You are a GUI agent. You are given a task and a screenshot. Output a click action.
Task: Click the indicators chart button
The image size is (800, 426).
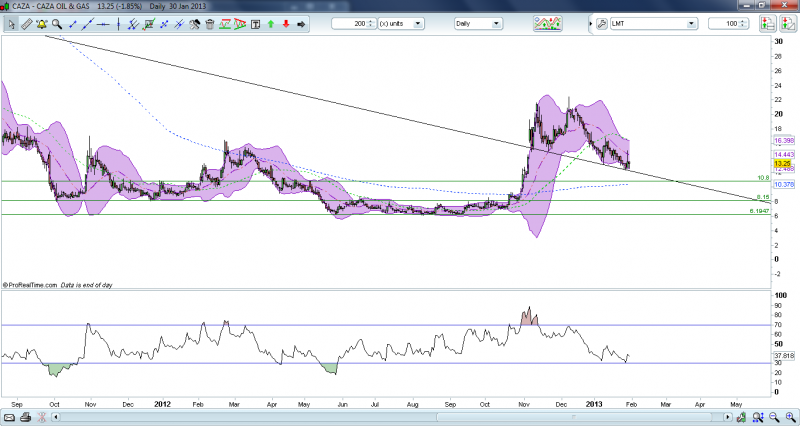click(548, 23)
